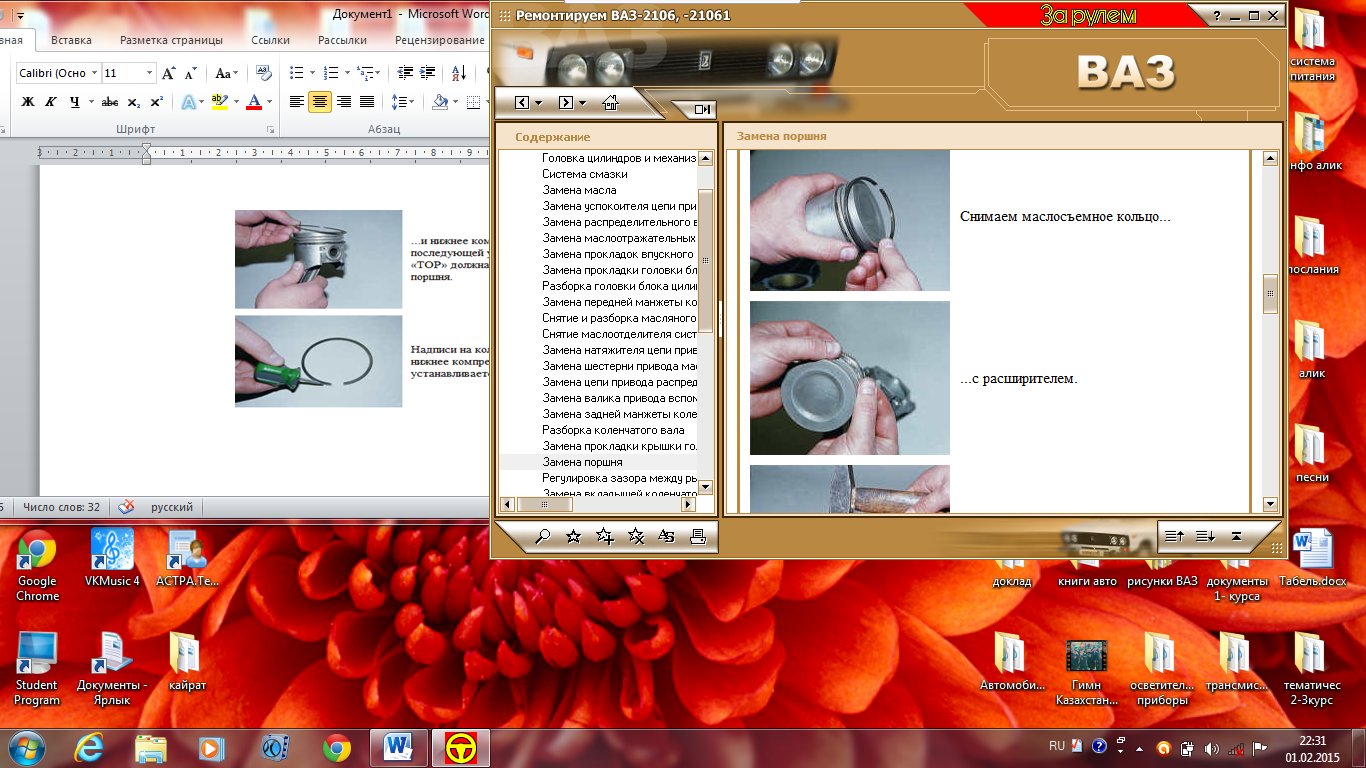Viewport: 1366px width, 768px height.
Task: Click русский language in Word status bar
Action: click(172, 507)
